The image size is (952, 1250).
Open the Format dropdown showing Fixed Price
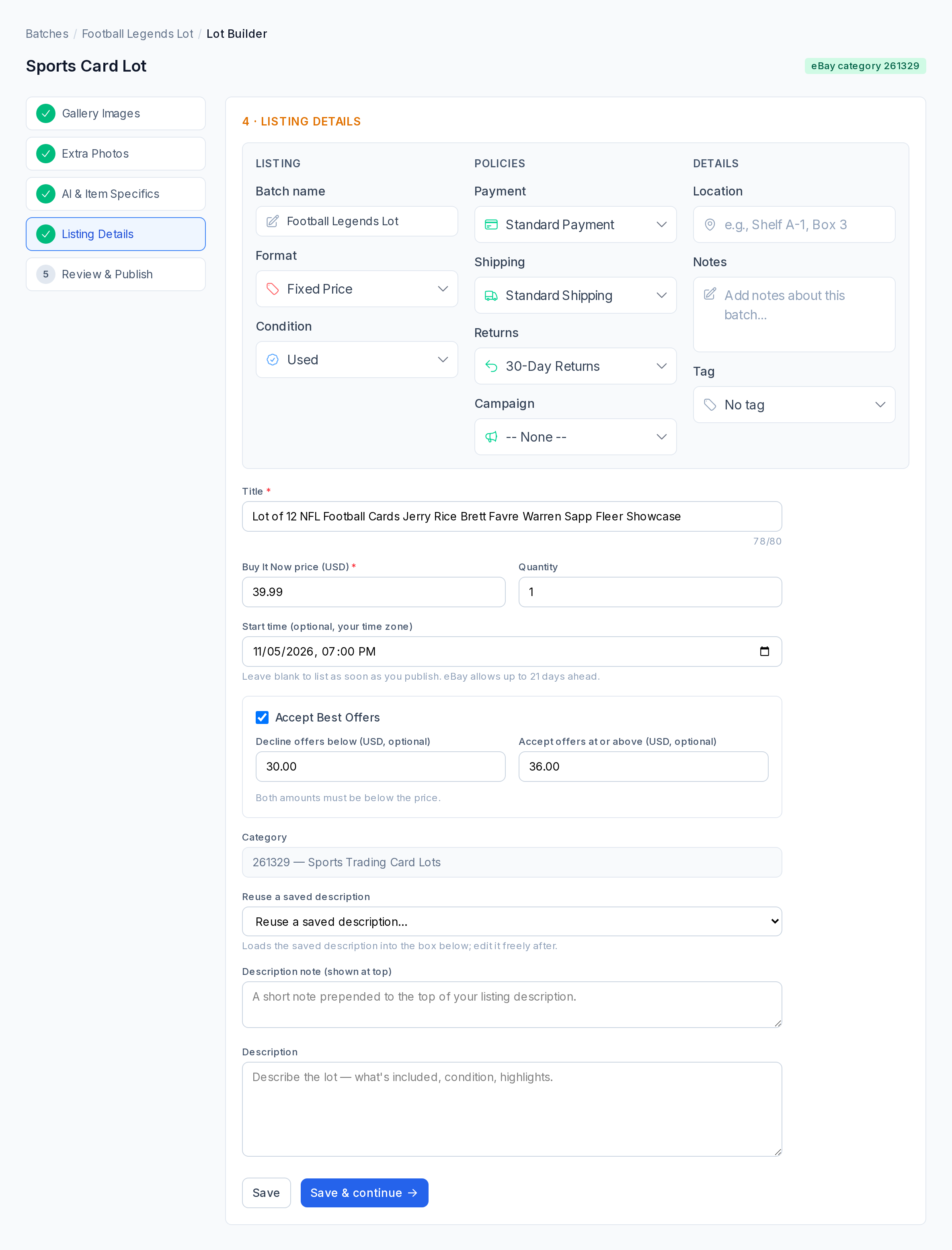click(357, 289)
